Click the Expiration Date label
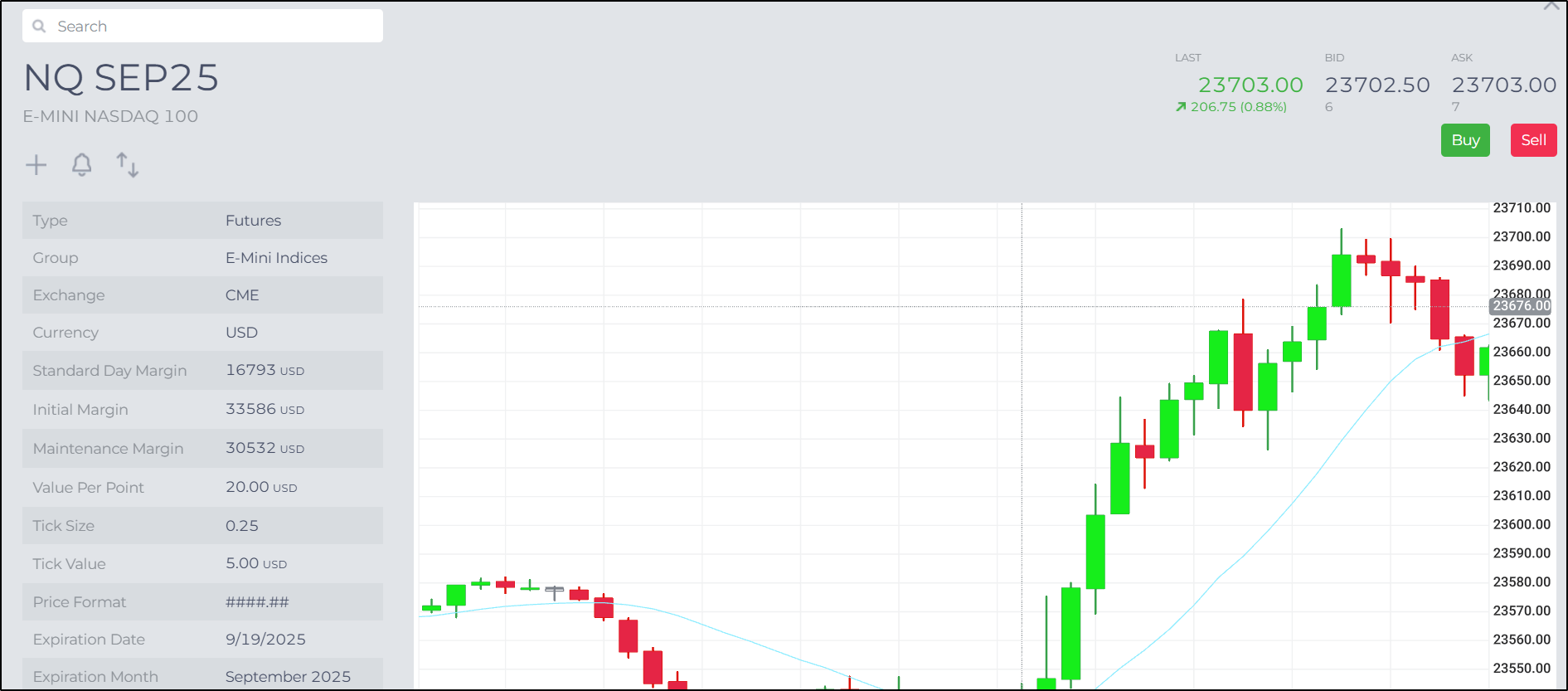 [89, 640]
